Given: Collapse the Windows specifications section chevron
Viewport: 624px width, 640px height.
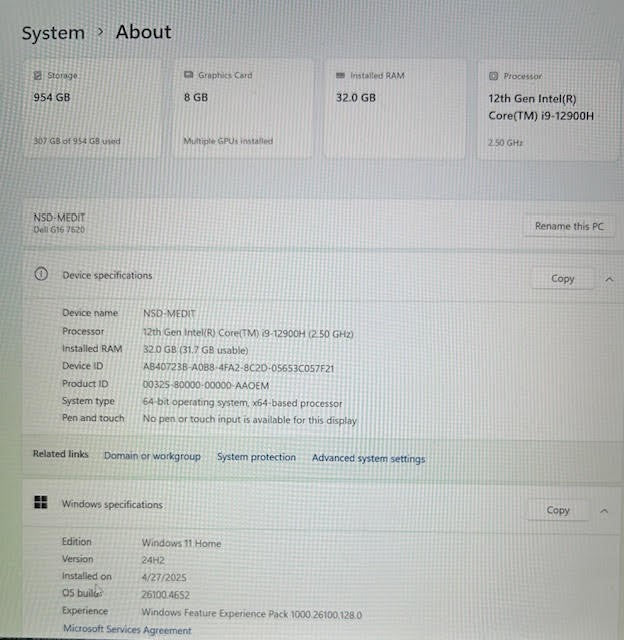Looking at the screenshot, I should coord(604,510).
